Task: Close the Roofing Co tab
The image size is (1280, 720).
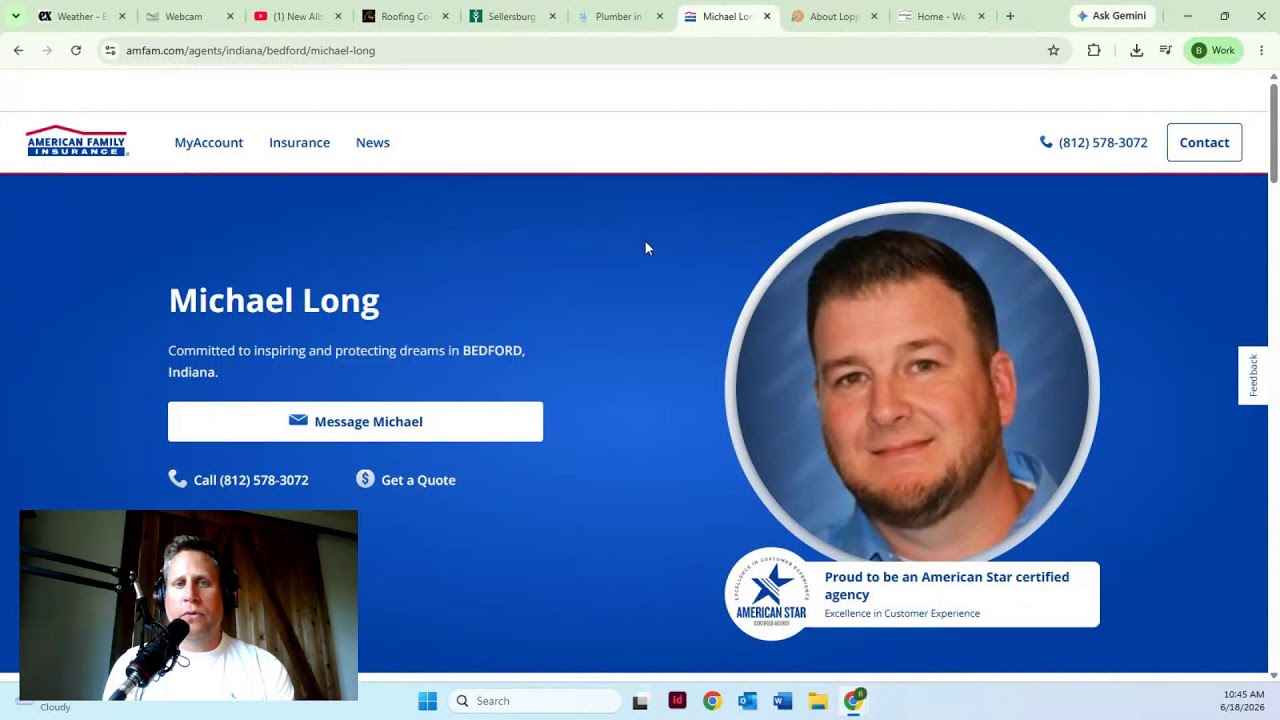Action: tap(445, 16)
